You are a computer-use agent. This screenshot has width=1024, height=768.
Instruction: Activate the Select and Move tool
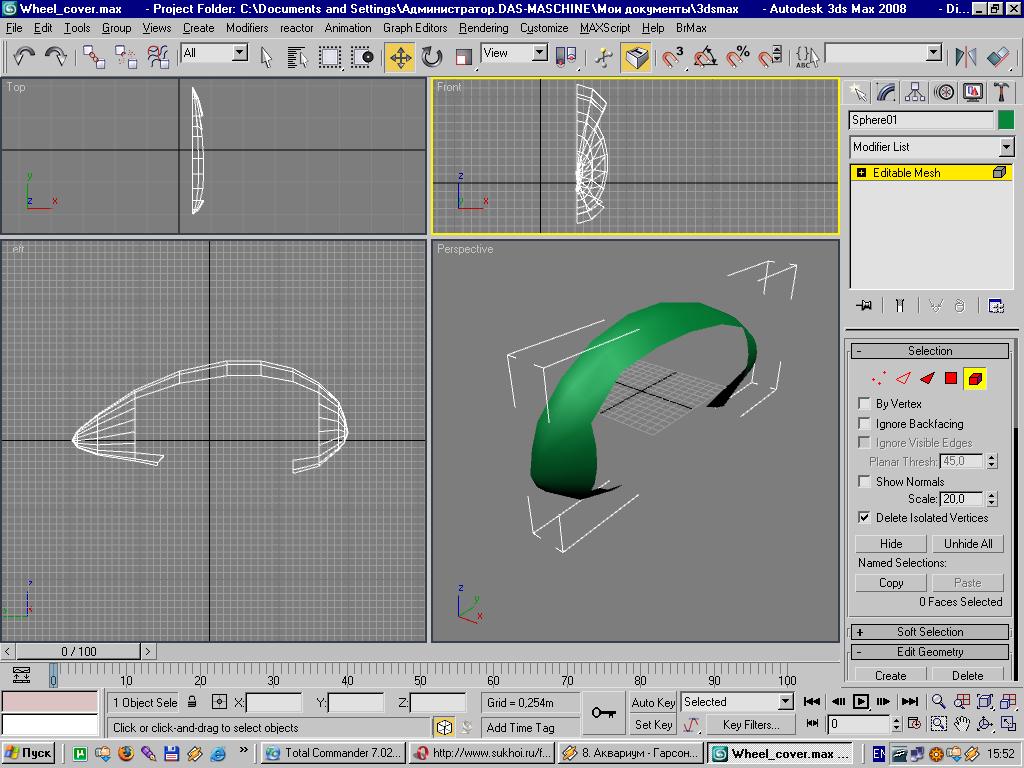(400, 57)
